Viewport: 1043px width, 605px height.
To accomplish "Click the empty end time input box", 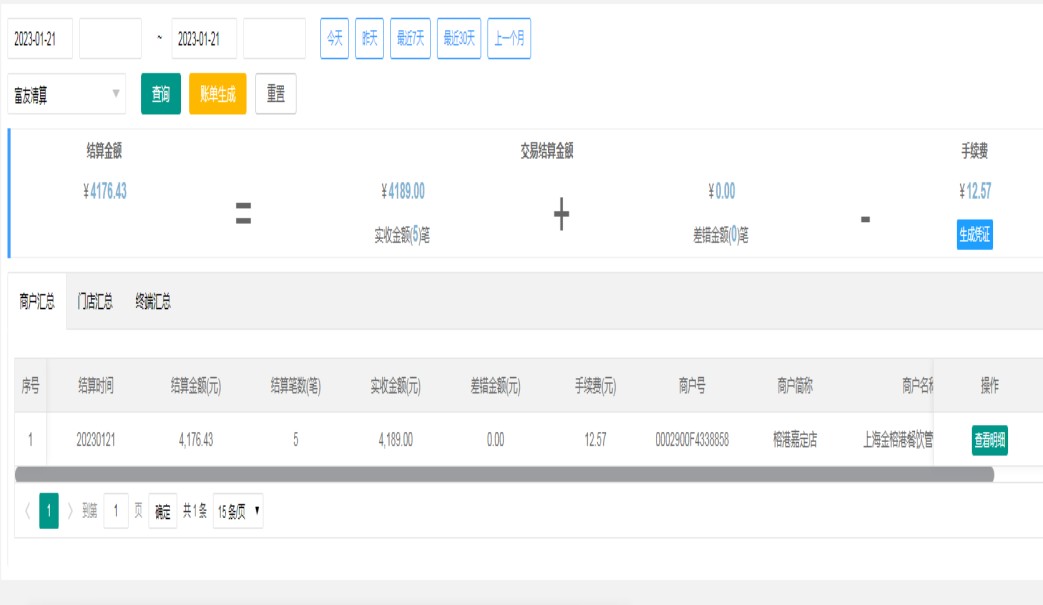I will 274,39.
